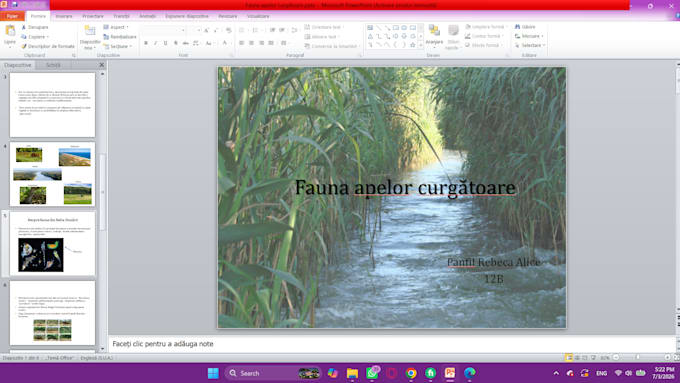680x383 pixels.
Task: Select the Rectangle shape in shapes gallery
Action: 396,27
